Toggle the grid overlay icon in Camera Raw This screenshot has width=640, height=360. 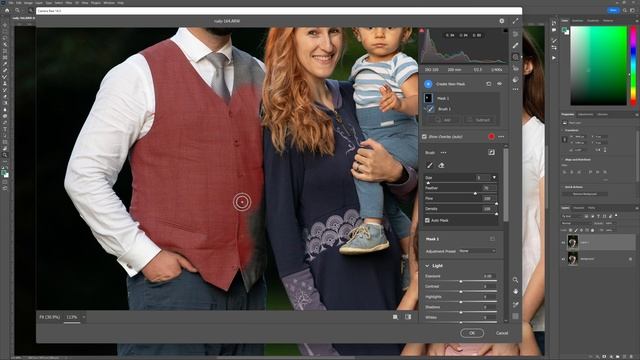516,316
